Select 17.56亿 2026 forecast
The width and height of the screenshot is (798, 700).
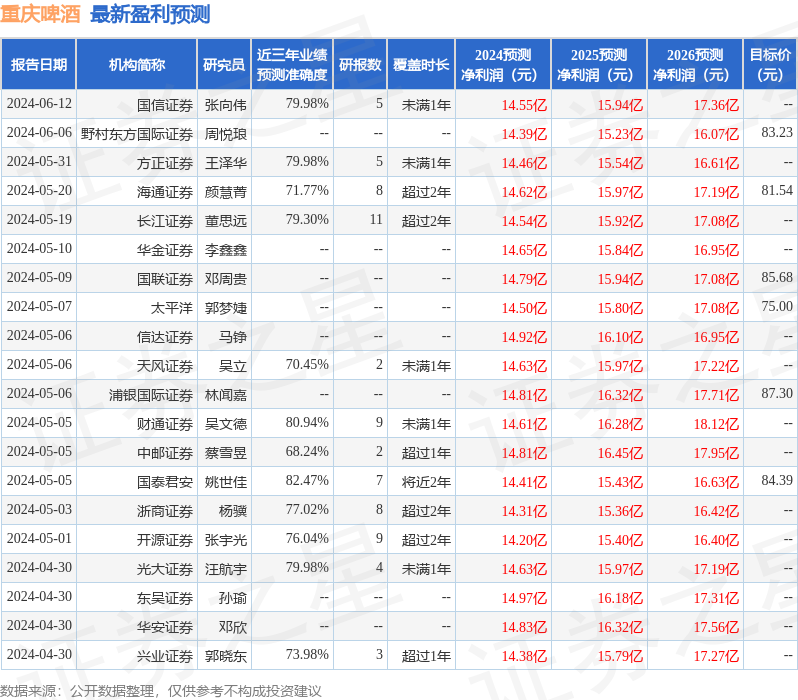pos(717,628)
